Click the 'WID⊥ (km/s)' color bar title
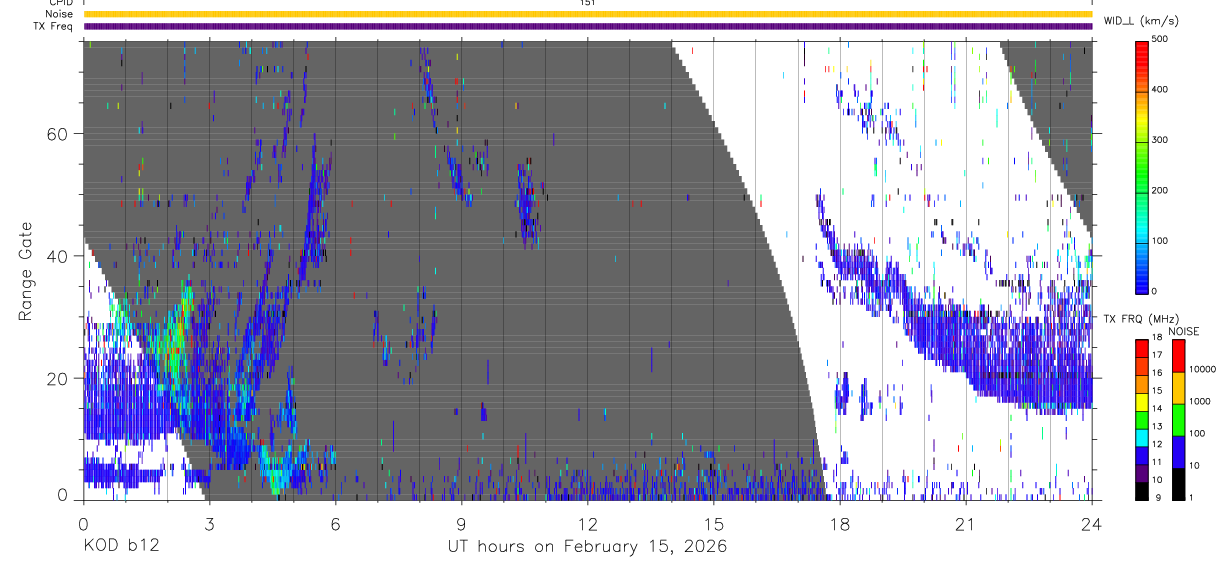Image resolution: width=1228 pixels, height=567 pixels. pos(1141,20)
